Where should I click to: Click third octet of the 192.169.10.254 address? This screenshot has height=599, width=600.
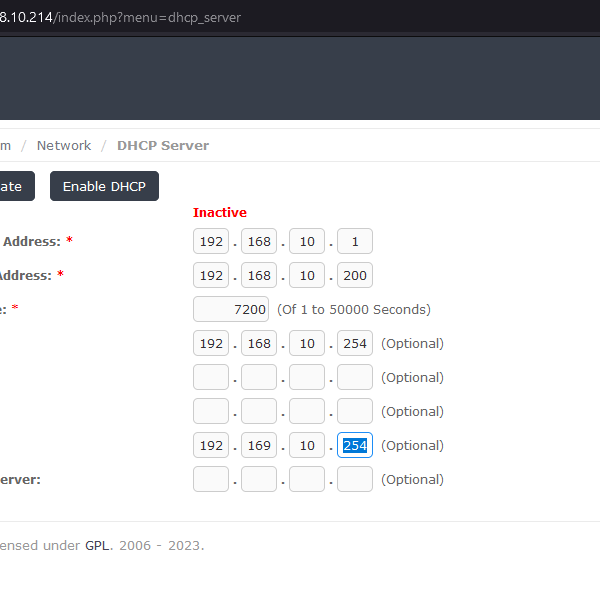(x=307, y=445)
